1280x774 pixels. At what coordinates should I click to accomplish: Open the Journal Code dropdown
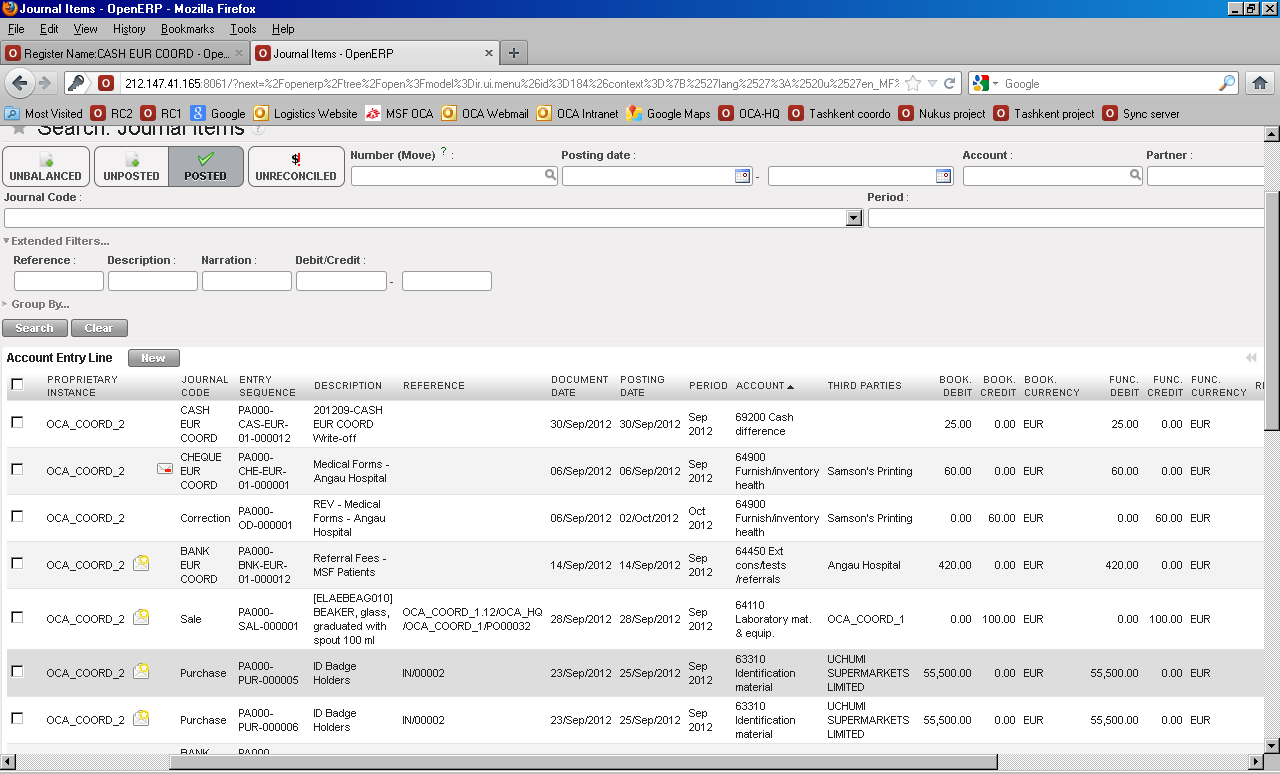pyautogui.click(x=854, y=218)
